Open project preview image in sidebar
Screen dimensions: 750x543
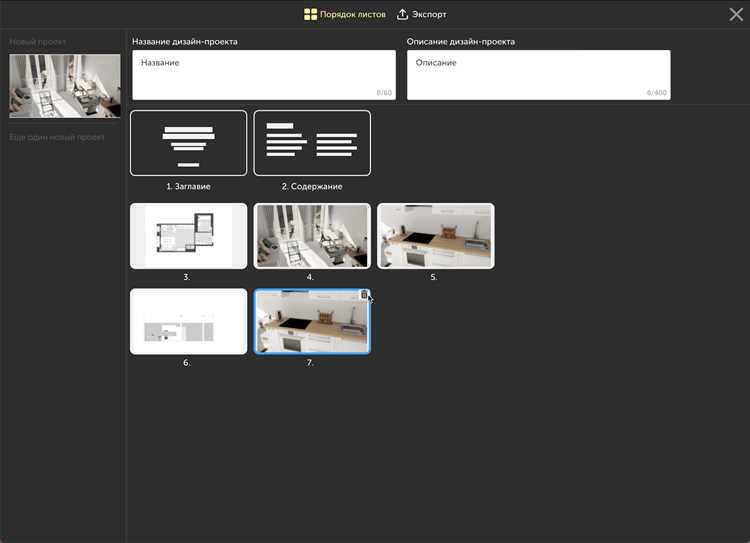coord(65,86)
